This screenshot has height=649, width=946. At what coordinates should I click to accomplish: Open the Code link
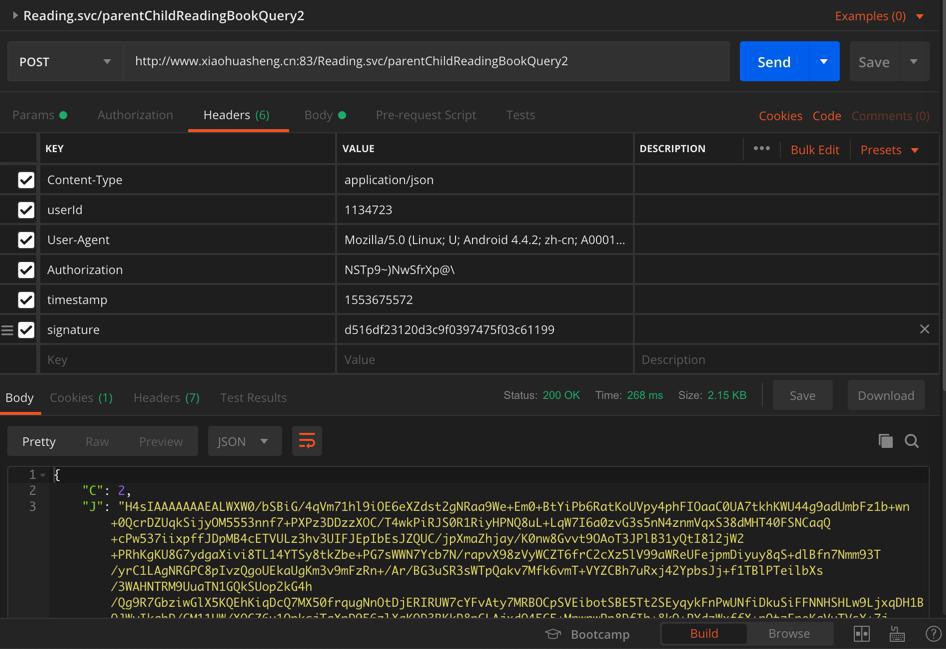(827, 116)
